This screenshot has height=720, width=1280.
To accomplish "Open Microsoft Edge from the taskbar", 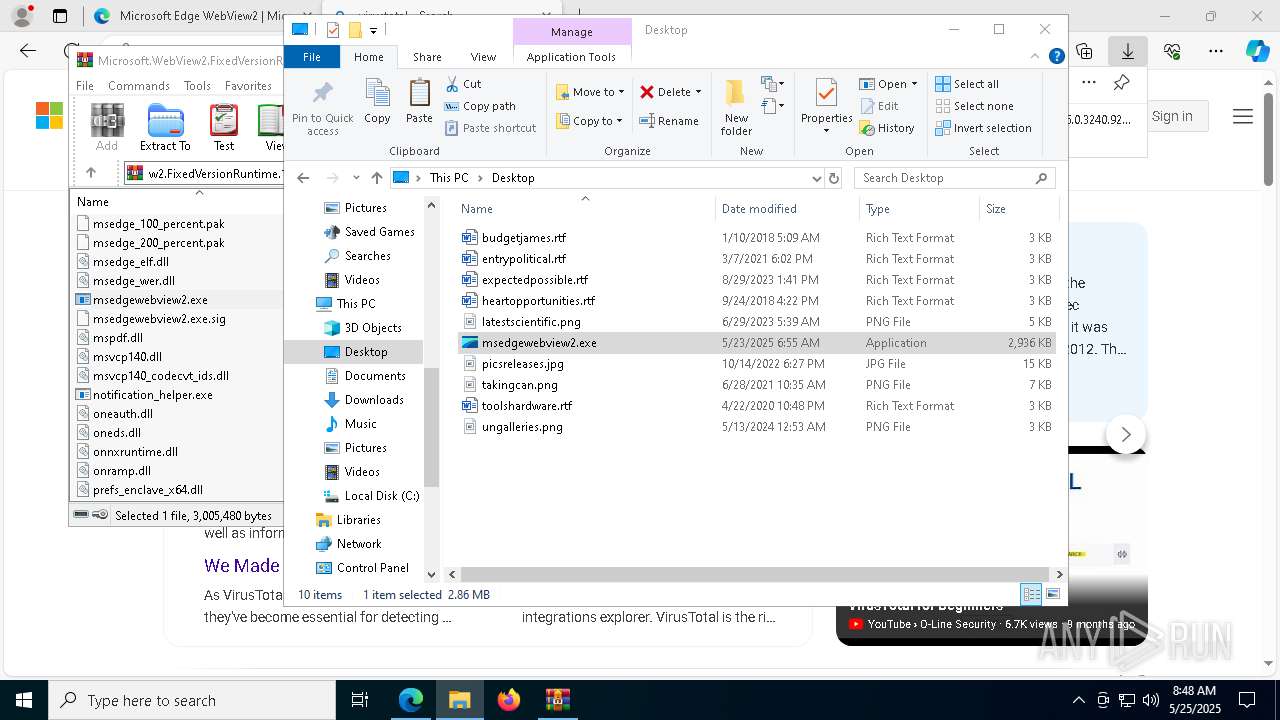I will point(411,700).
